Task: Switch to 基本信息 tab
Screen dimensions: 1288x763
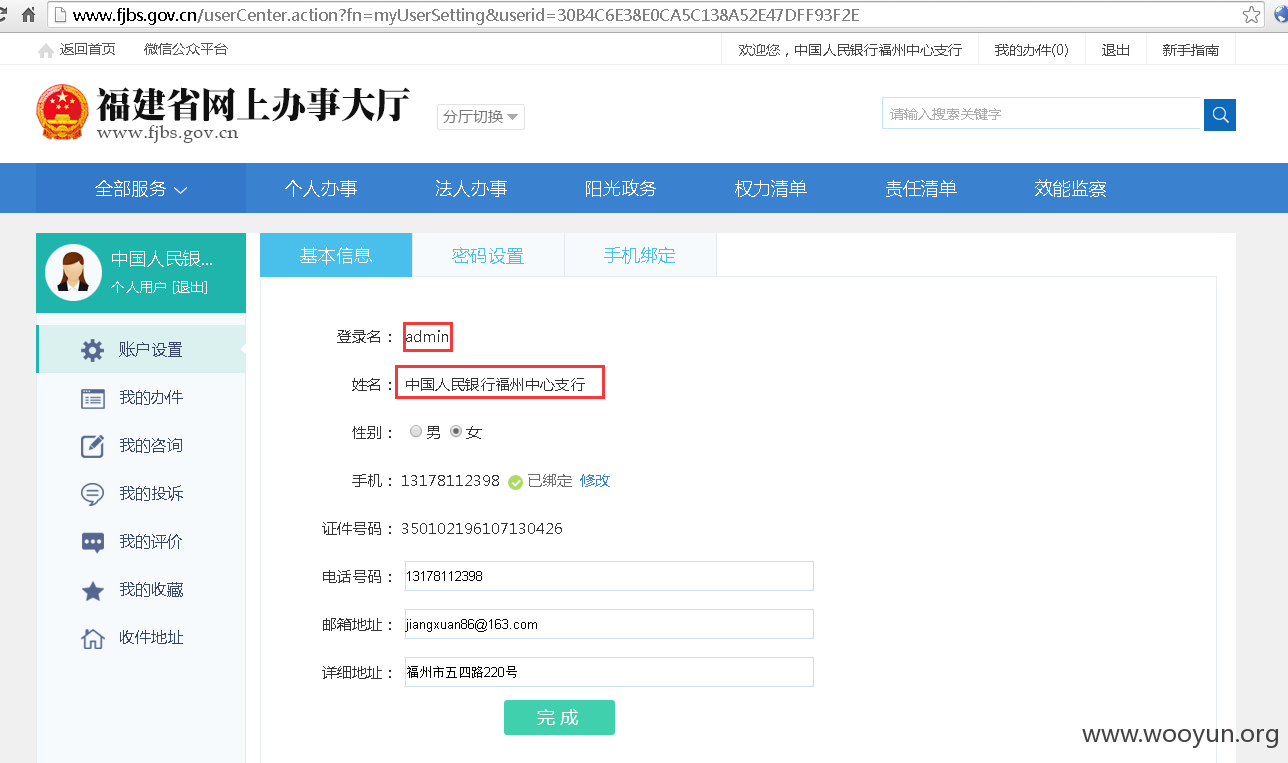Action: coord(336,255)
